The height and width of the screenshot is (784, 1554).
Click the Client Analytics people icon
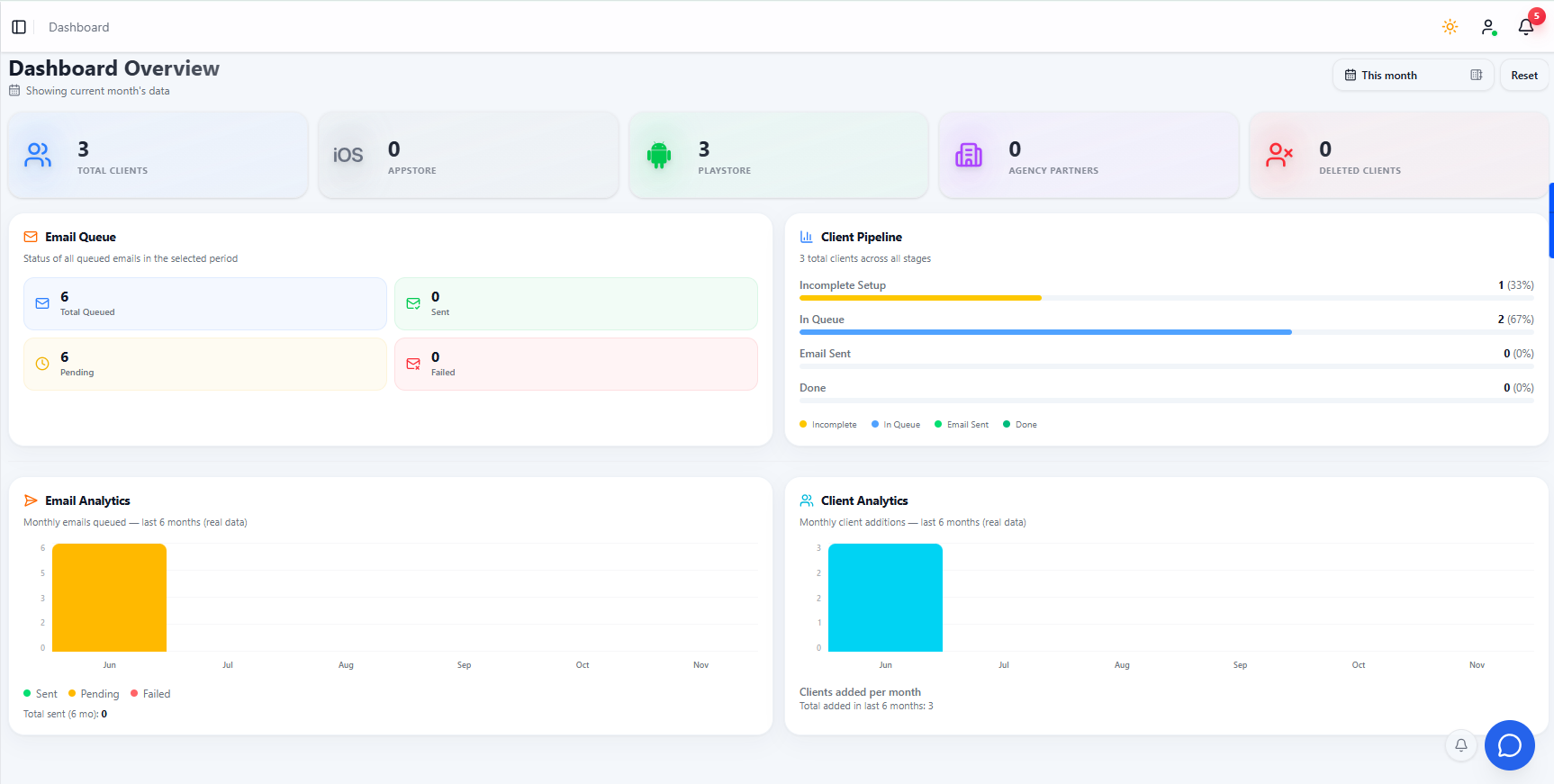[x=807, y=500]
